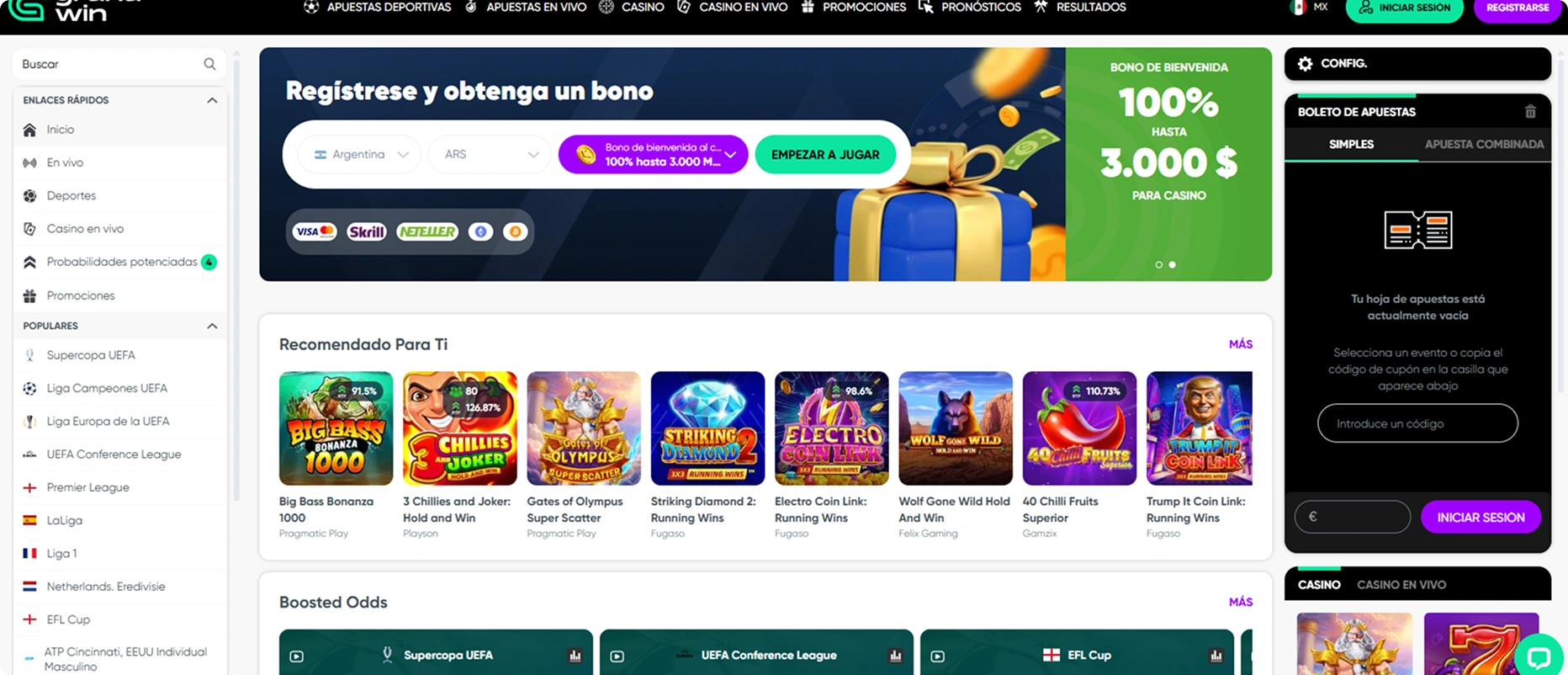The height and width of the screenshot is (675, 1568).
Task: Select the second banner slide dot
Action: pos(1173,264)
